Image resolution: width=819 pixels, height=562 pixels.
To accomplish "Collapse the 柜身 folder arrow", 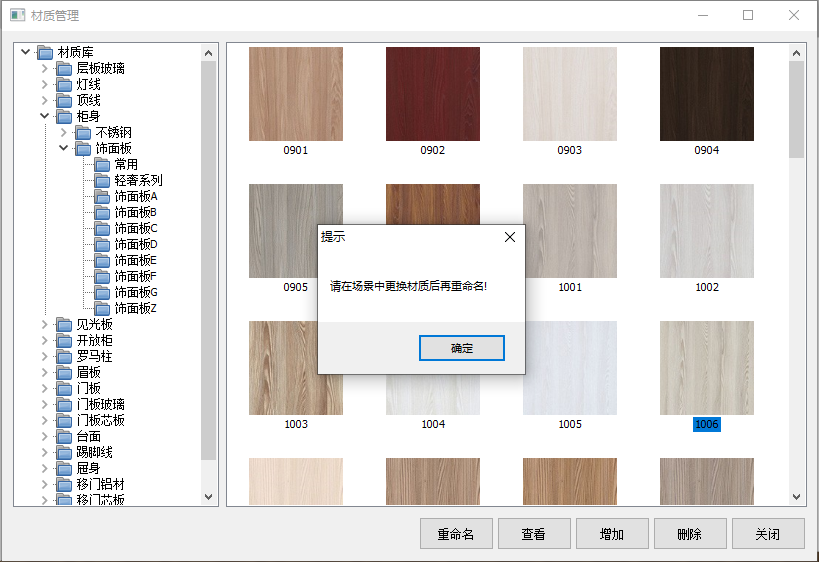I will (44, 116).
